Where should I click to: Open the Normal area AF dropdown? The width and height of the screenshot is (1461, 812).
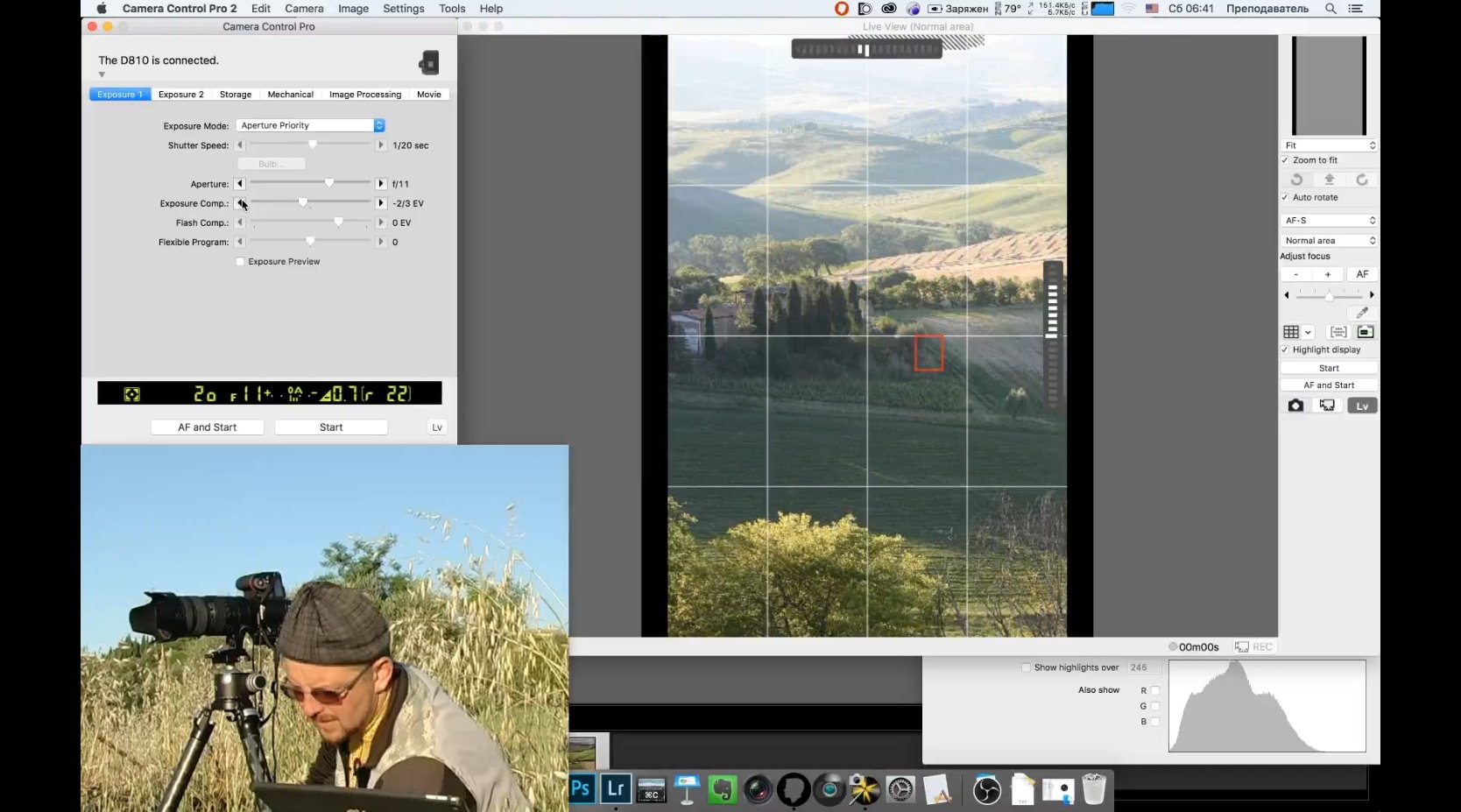(1329, 240)
